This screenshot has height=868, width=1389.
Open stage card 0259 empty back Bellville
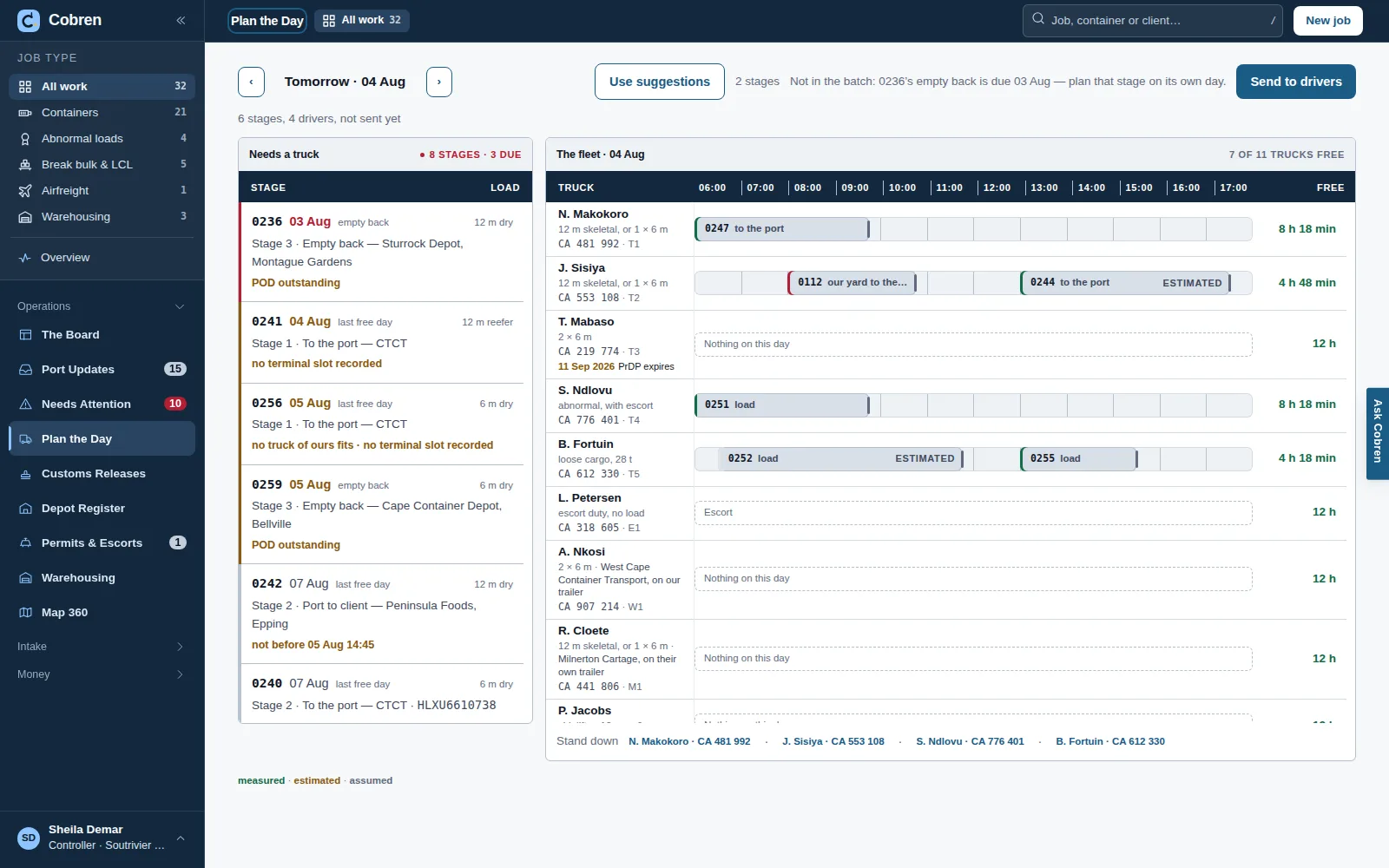pyautogui.click(x=382, y=515)
